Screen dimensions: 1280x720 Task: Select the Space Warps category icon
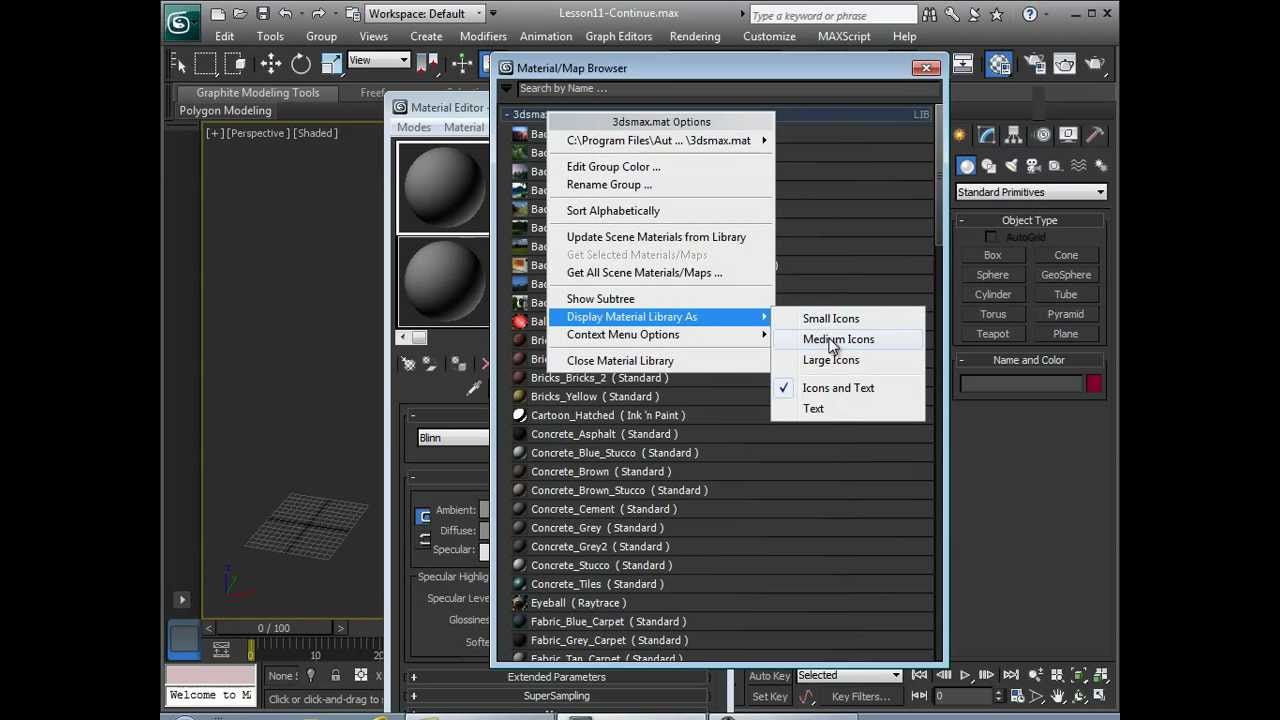[1079, 166]
